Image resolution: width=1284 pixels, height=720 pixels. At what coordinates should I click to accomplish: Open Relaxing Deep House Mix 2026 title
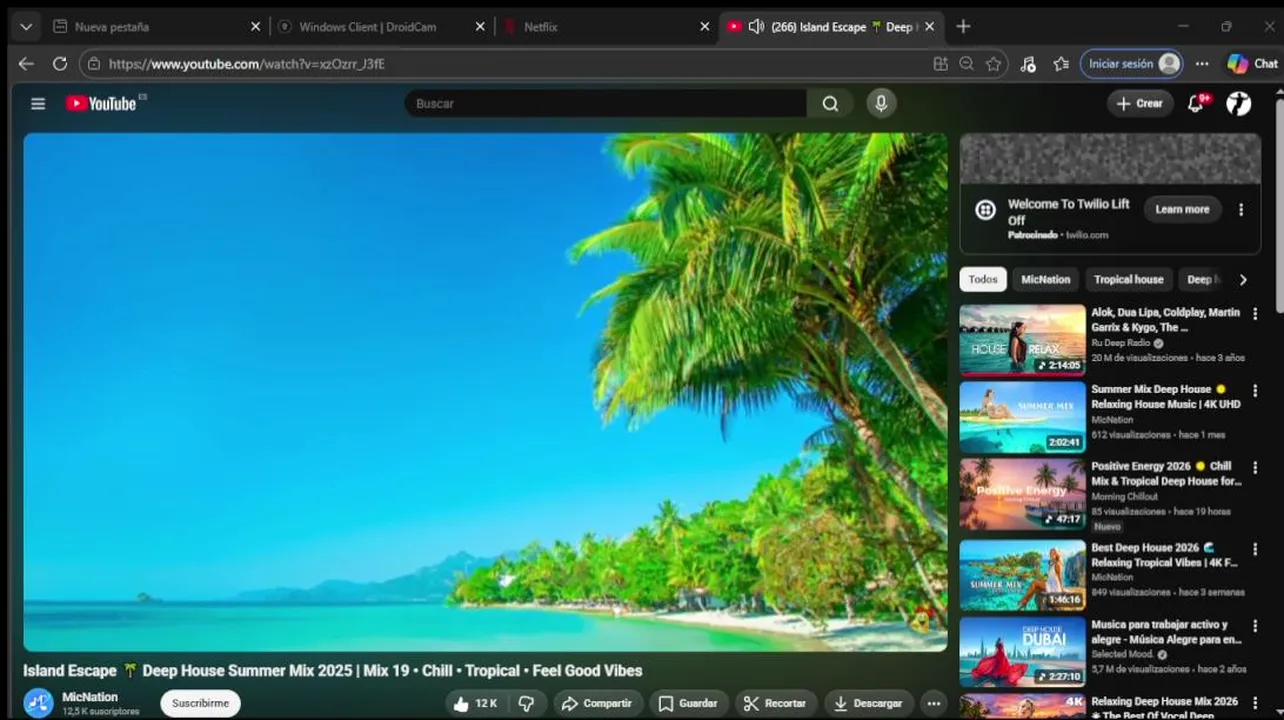click(x=1164, y=708)
